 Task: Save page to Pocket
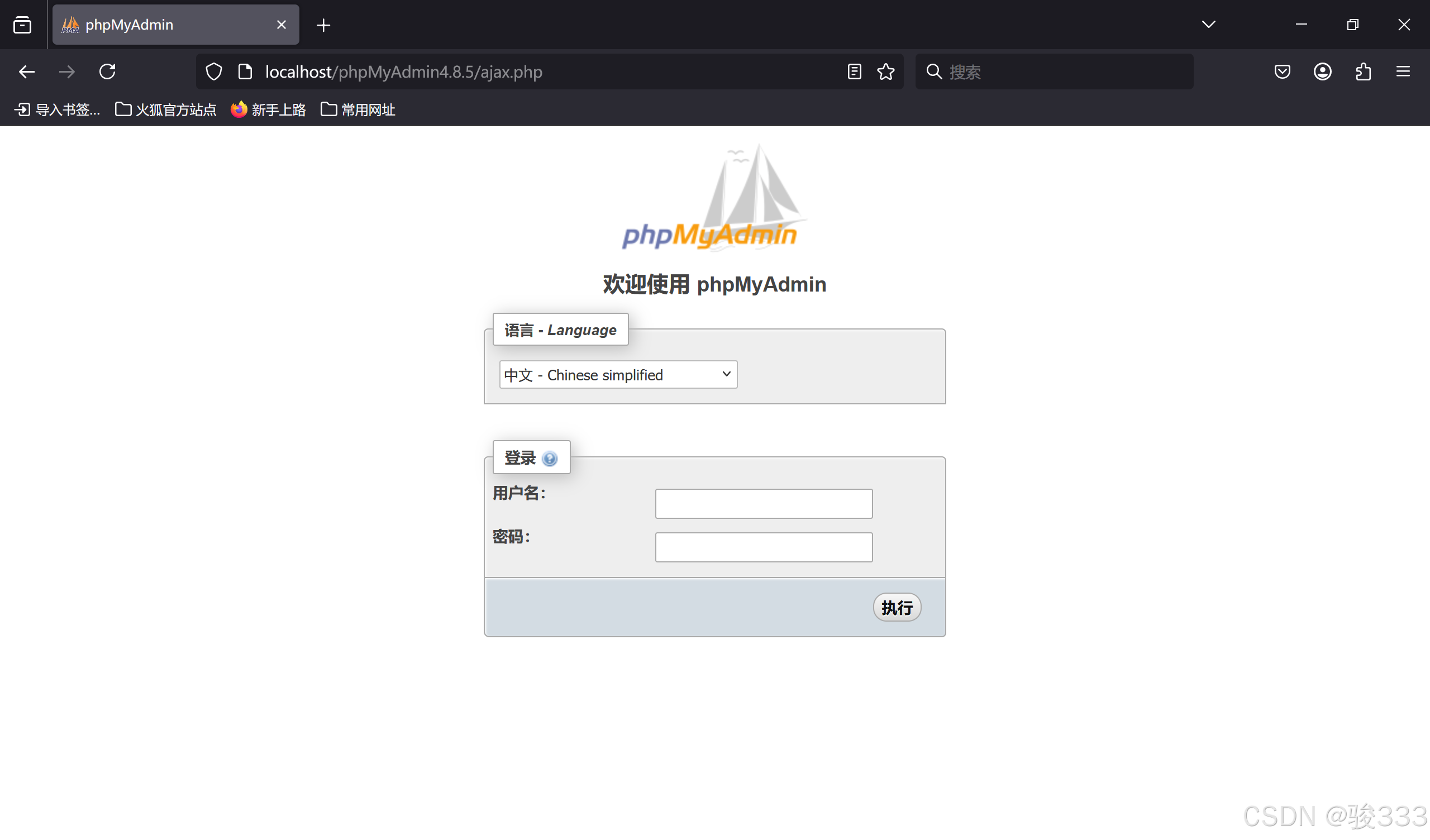1282,71
